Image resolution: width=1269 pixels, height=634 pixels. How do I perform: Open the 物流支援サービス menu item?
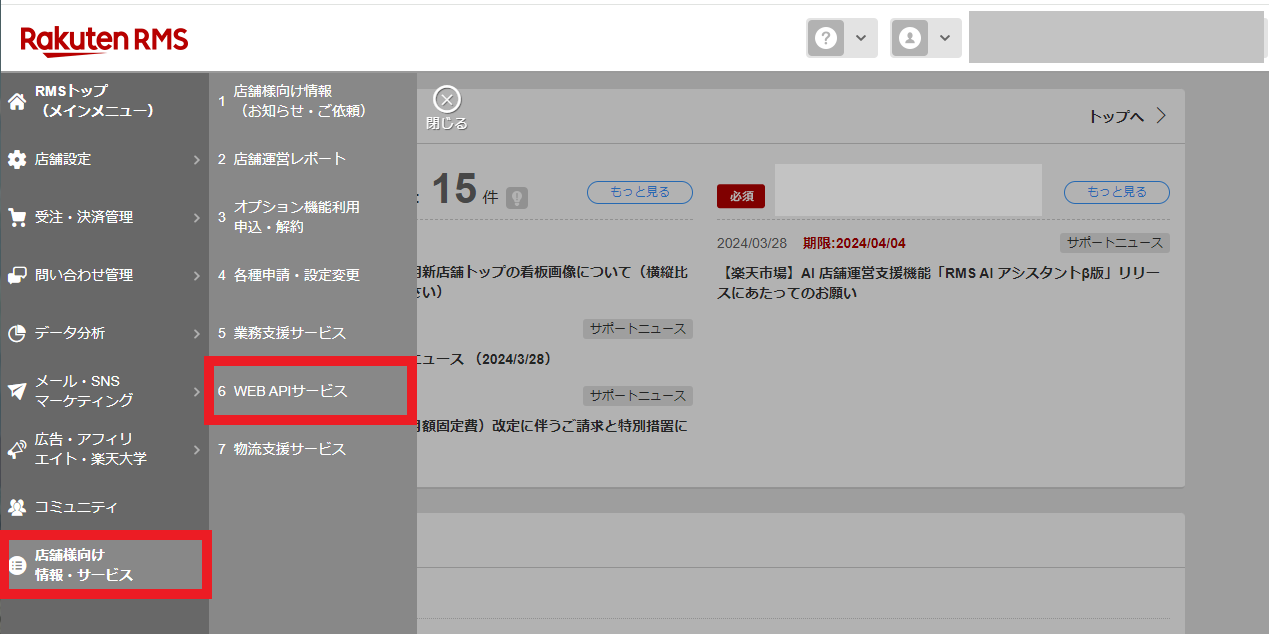point(289,449)
